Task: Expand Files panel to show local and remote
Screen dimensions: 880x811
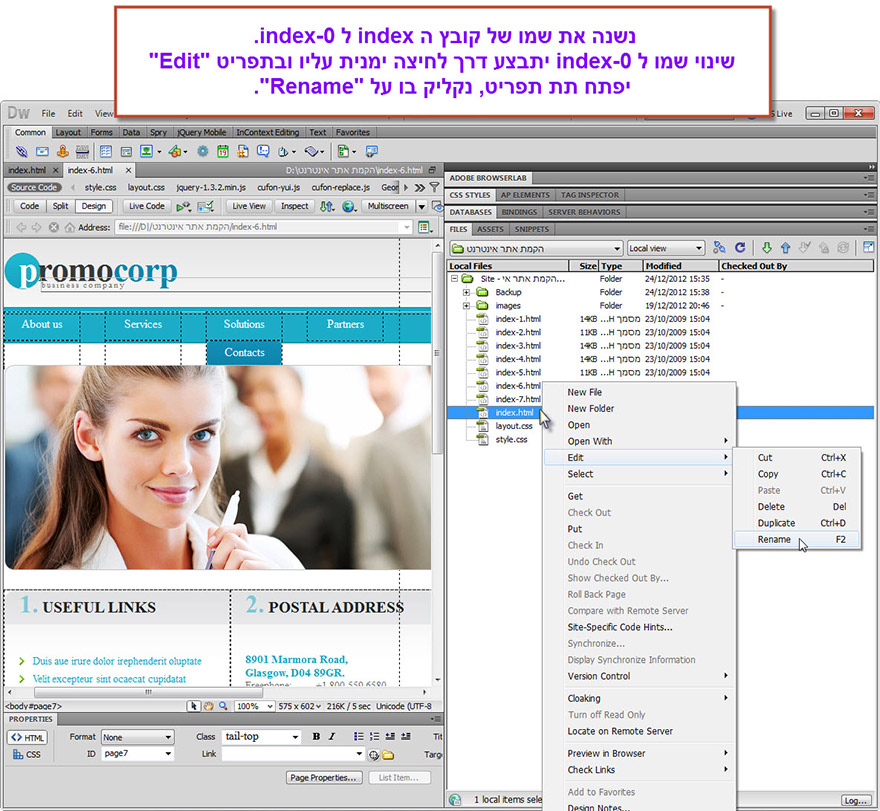Action: (x=868, y=248)
